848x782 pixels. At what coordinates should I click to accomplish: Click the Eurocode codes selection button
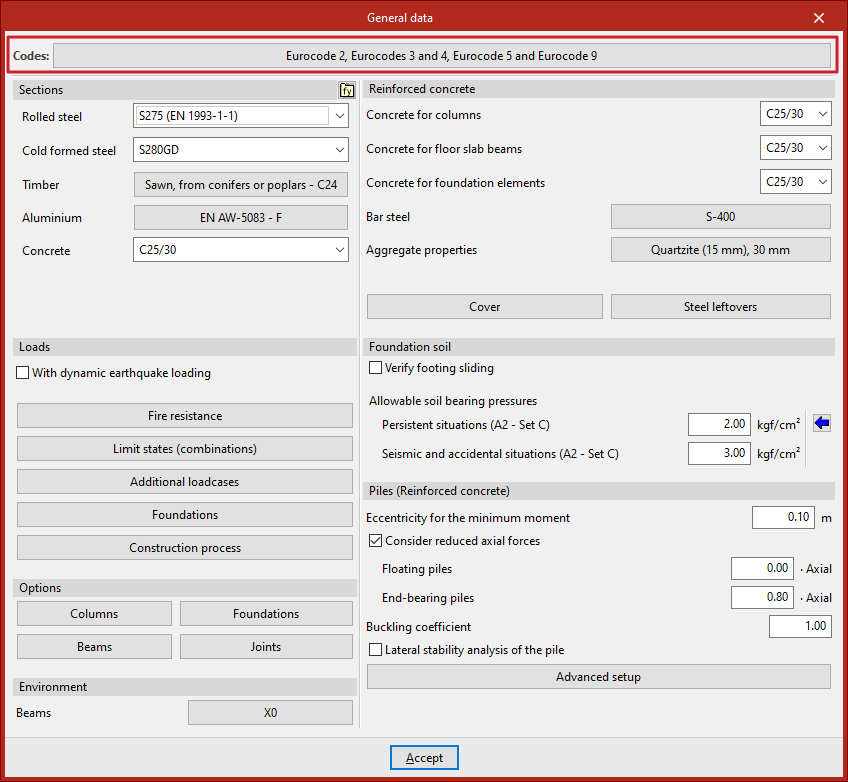441,56
